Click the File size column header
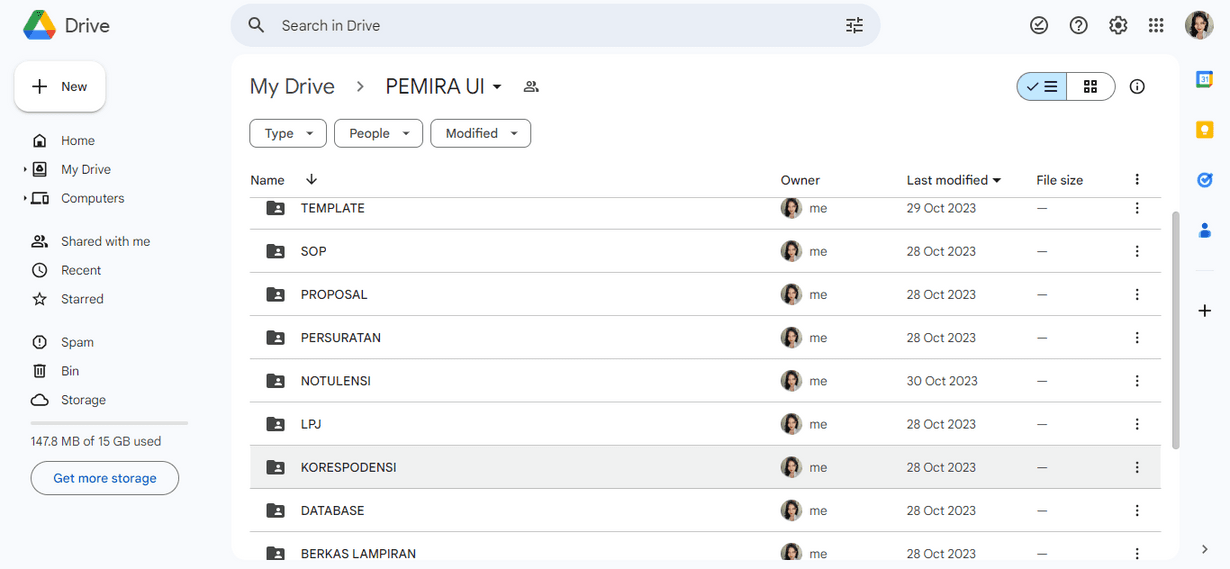1230x569 pixels. coord(1060,180)
